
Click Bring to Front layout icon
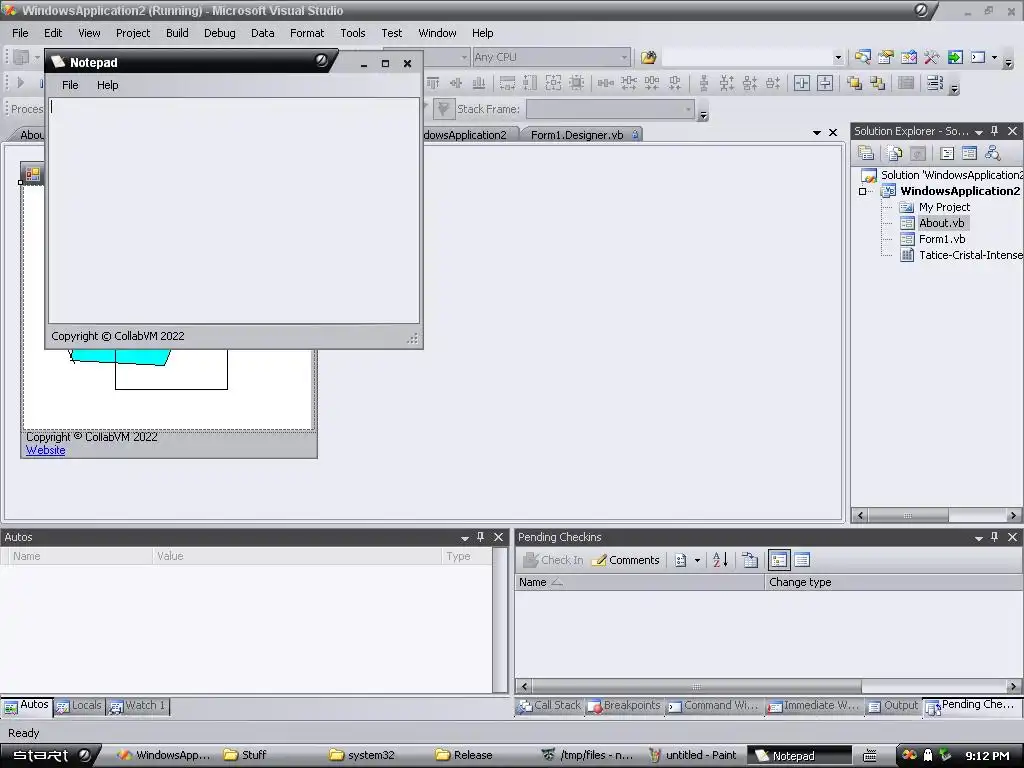(x=854, y=83)
